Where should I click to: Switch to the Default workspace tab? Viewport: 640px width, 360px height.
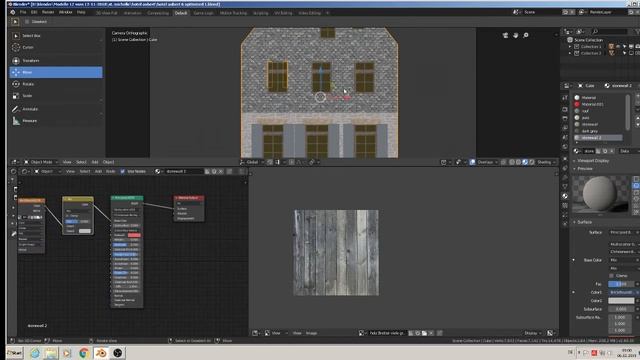[x=181, y=13]
